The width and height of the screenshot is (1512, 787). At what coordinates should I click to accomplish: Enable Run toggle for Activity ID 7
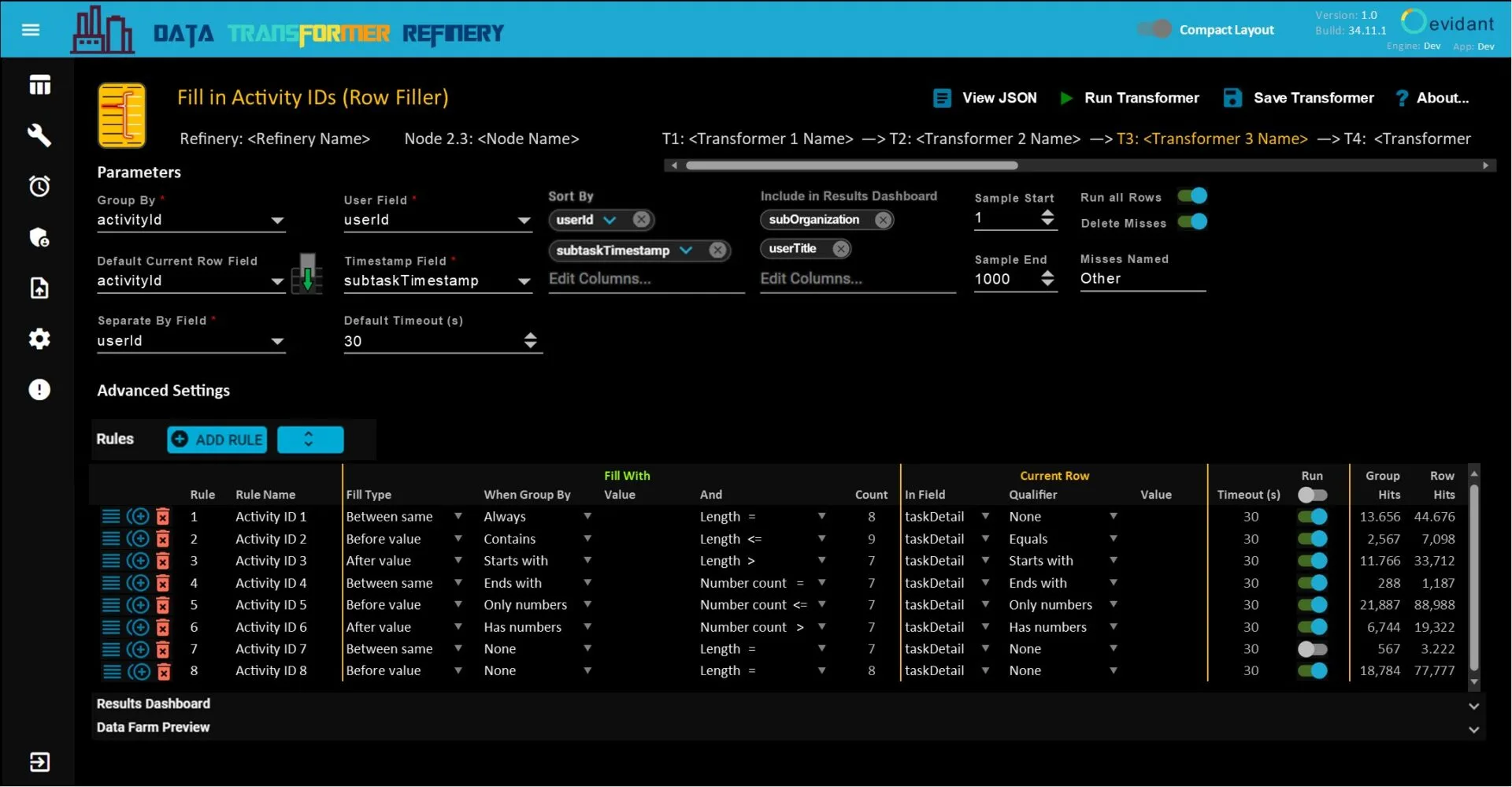[1312, 649]
